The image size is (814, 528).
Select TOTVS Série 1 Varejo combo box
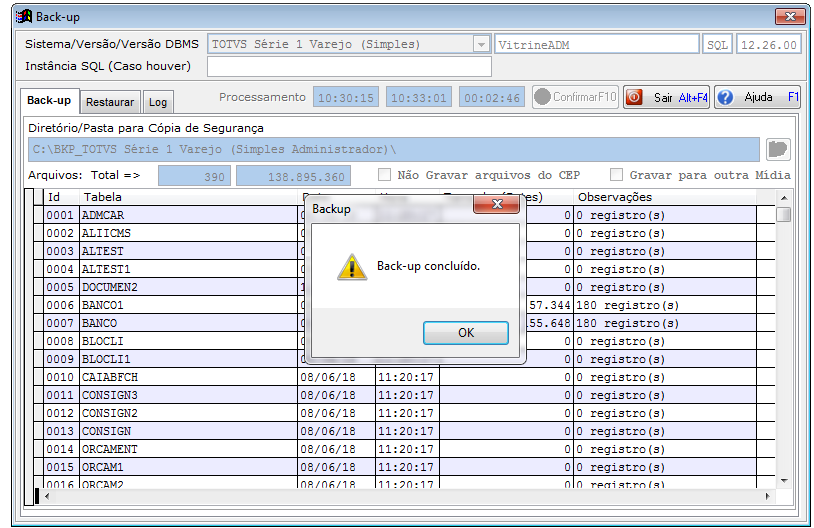pos(349,45)
